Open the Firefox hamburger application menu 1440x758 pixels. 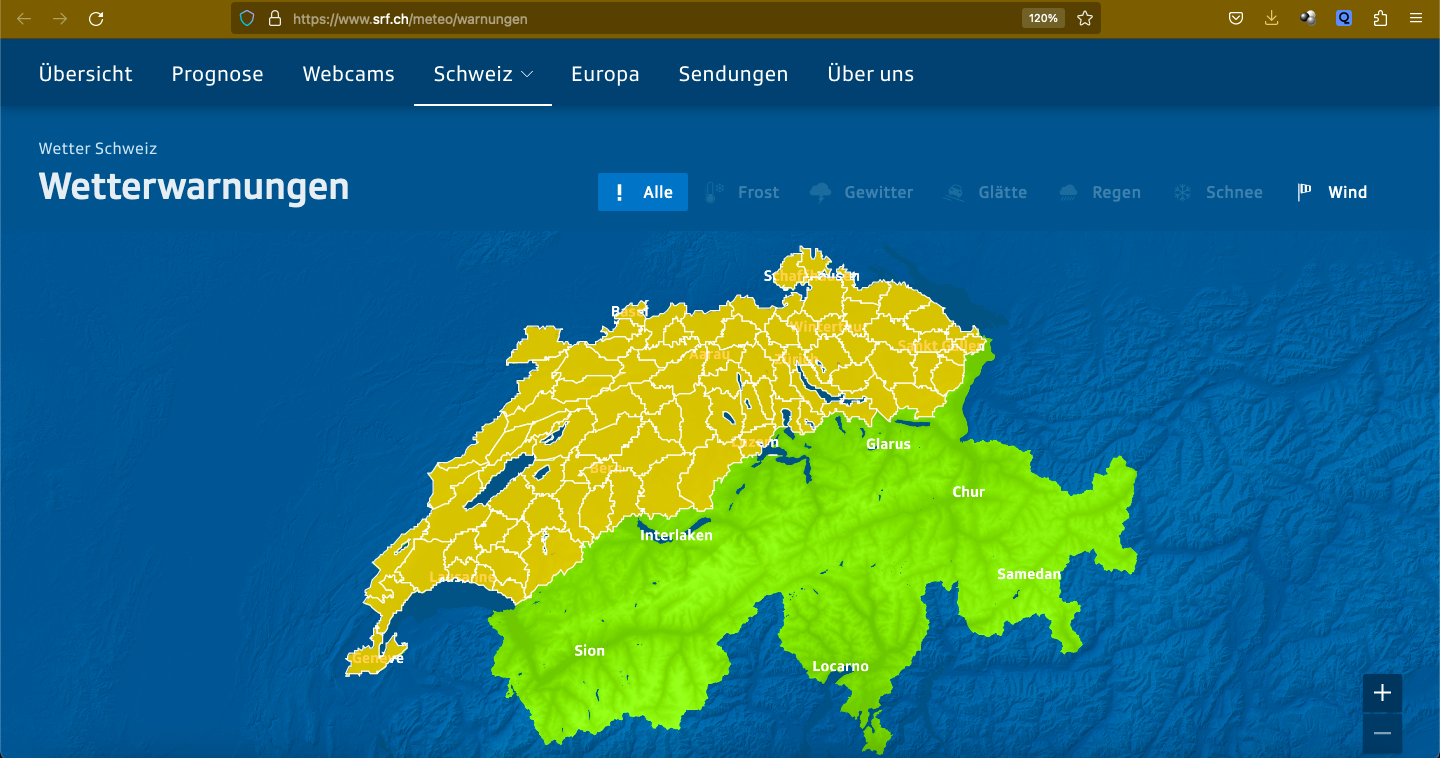tap(1416, 18)
